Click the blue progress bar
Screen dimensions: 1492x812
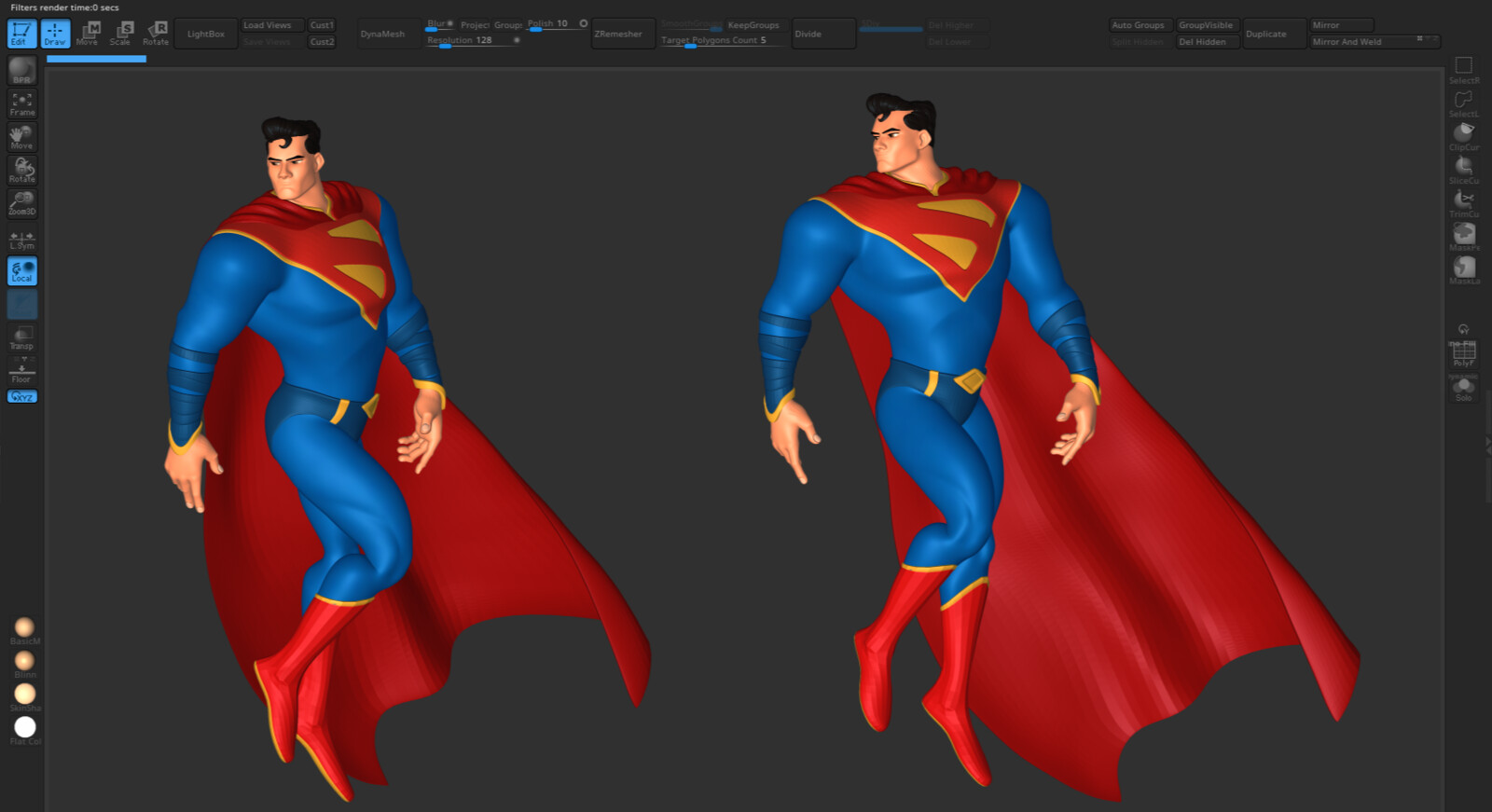tap(96, 59)
